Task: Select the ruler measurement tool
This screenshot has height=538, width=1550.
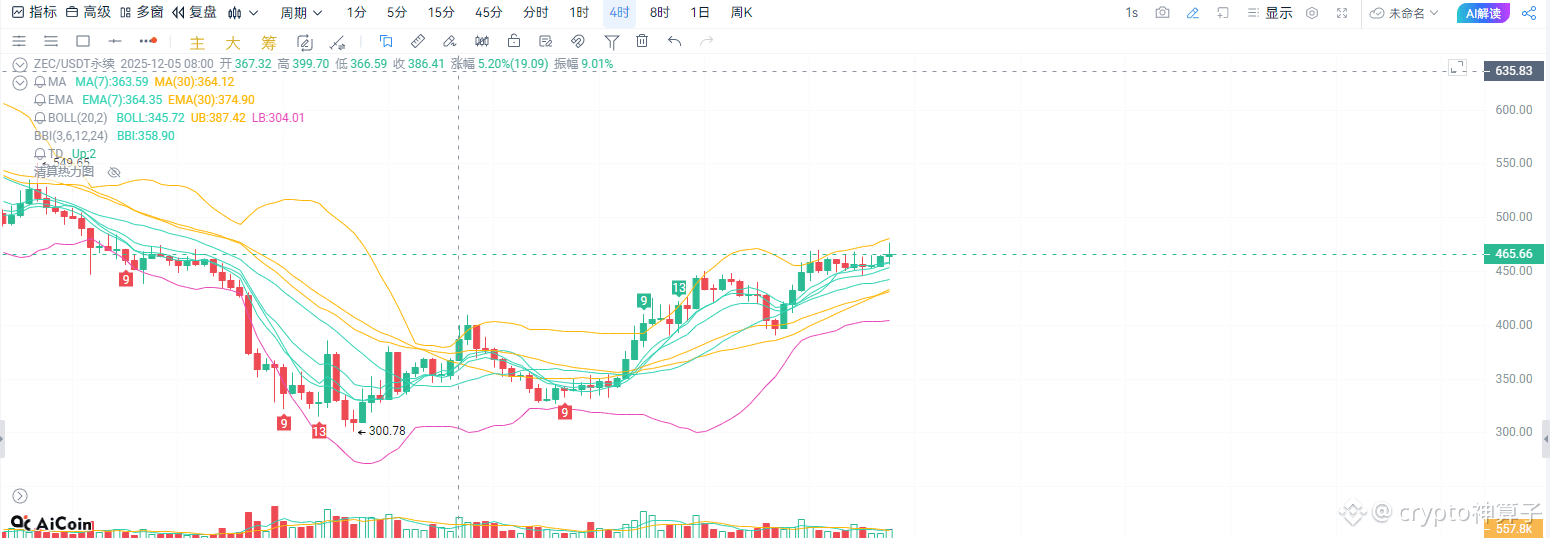Action: pyautogui.click(x=418, y=41)
